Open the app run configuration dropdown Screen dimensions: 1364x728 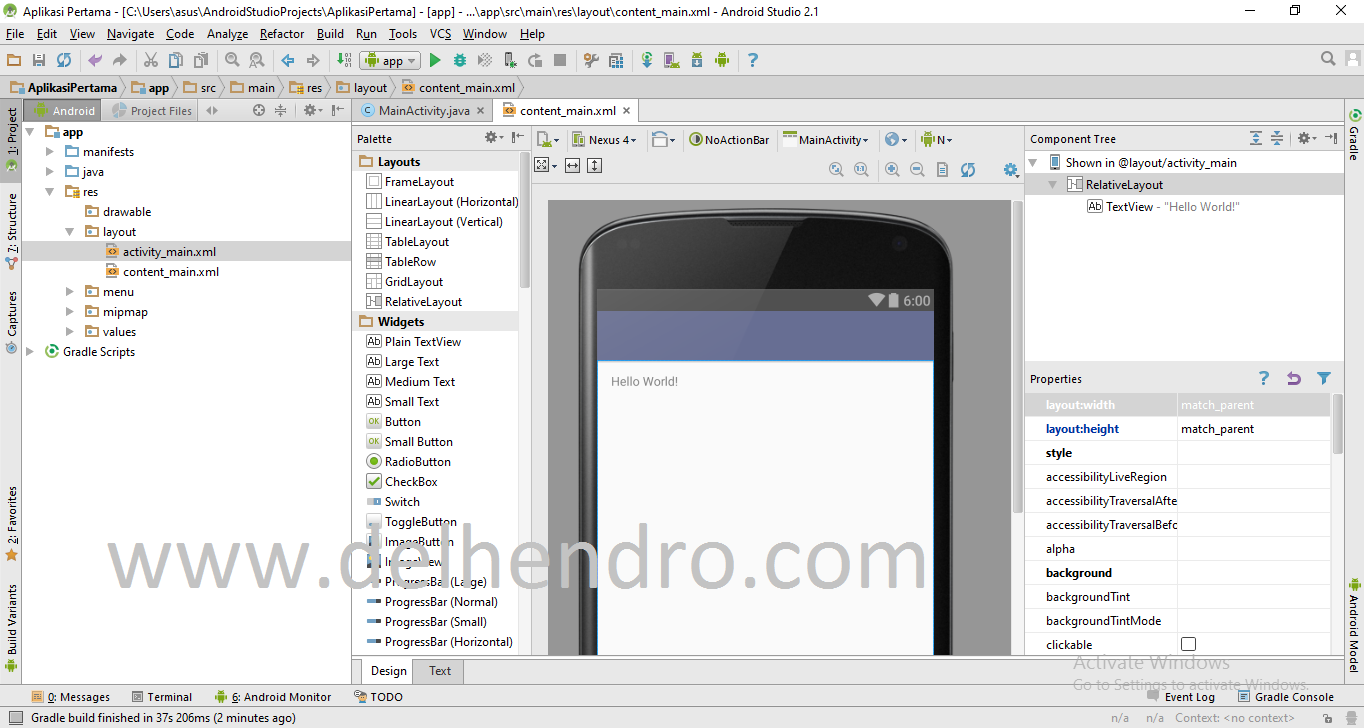tap(390, 61)
